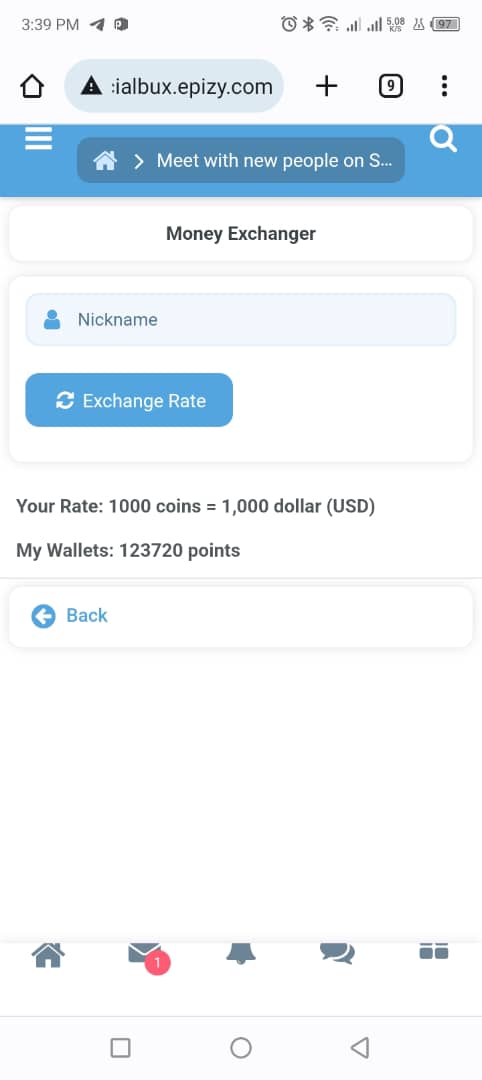The image size is (482, 1080).
Task: Click the Meet with new people breadcrumb
Action: [275, 160]
